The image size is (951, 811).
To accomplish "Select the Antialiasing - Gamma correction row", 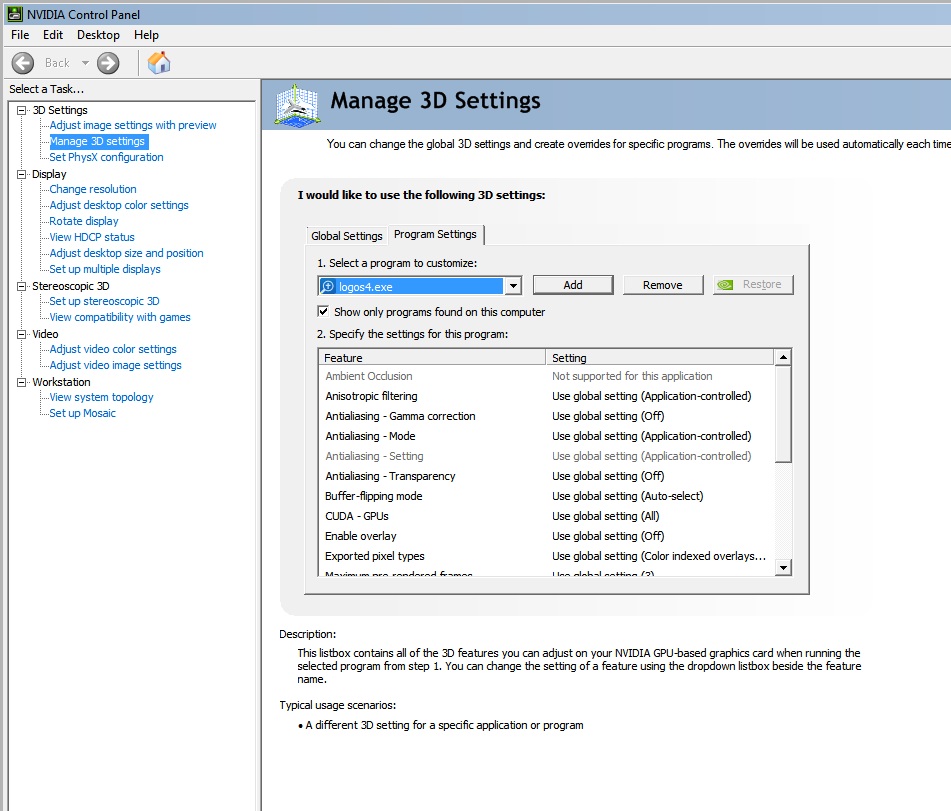I will click(546, 416).
